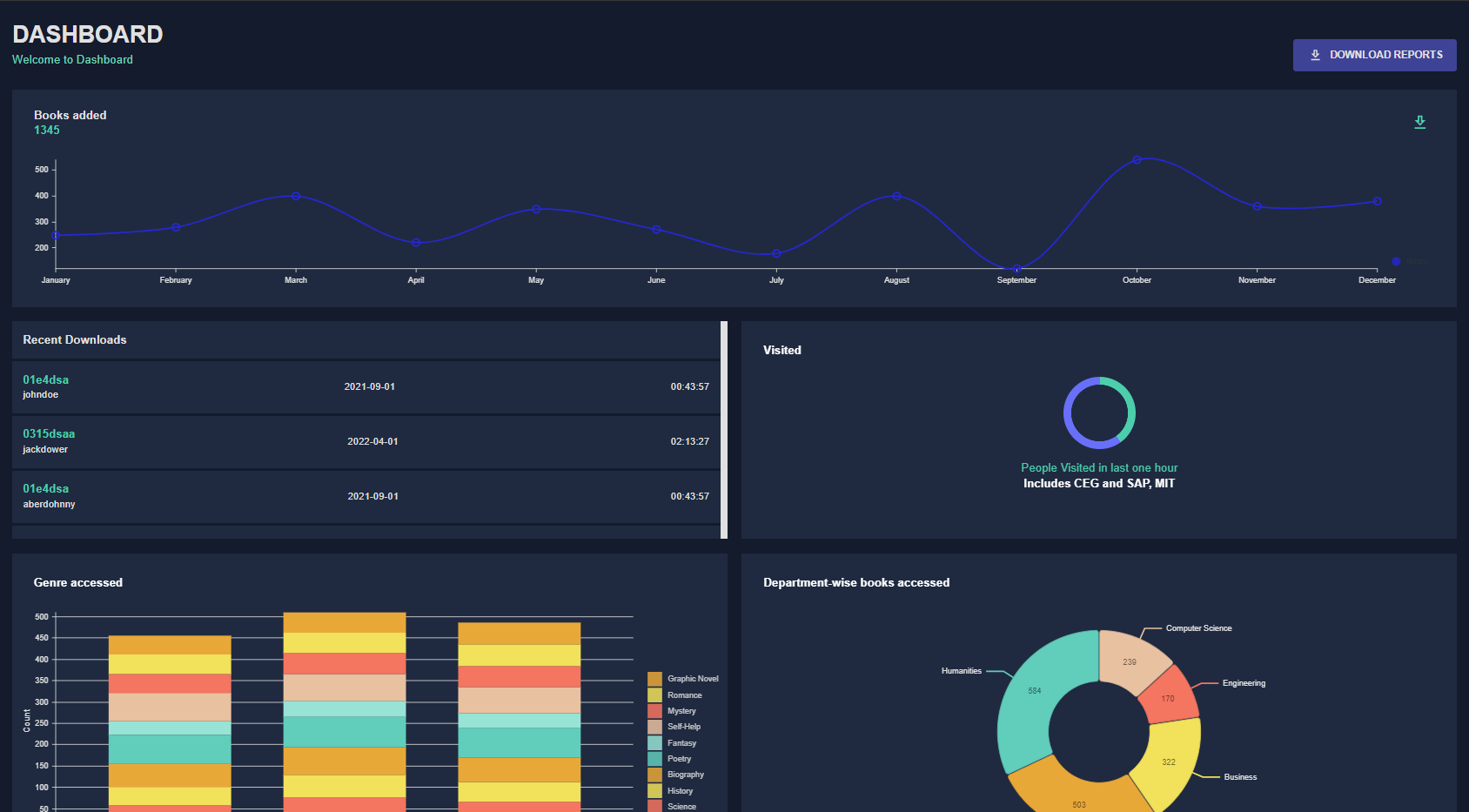Click the DOWNLOAD REPORTS button
This screenshot has width=1469, height=812.
tap(1374, 55)
